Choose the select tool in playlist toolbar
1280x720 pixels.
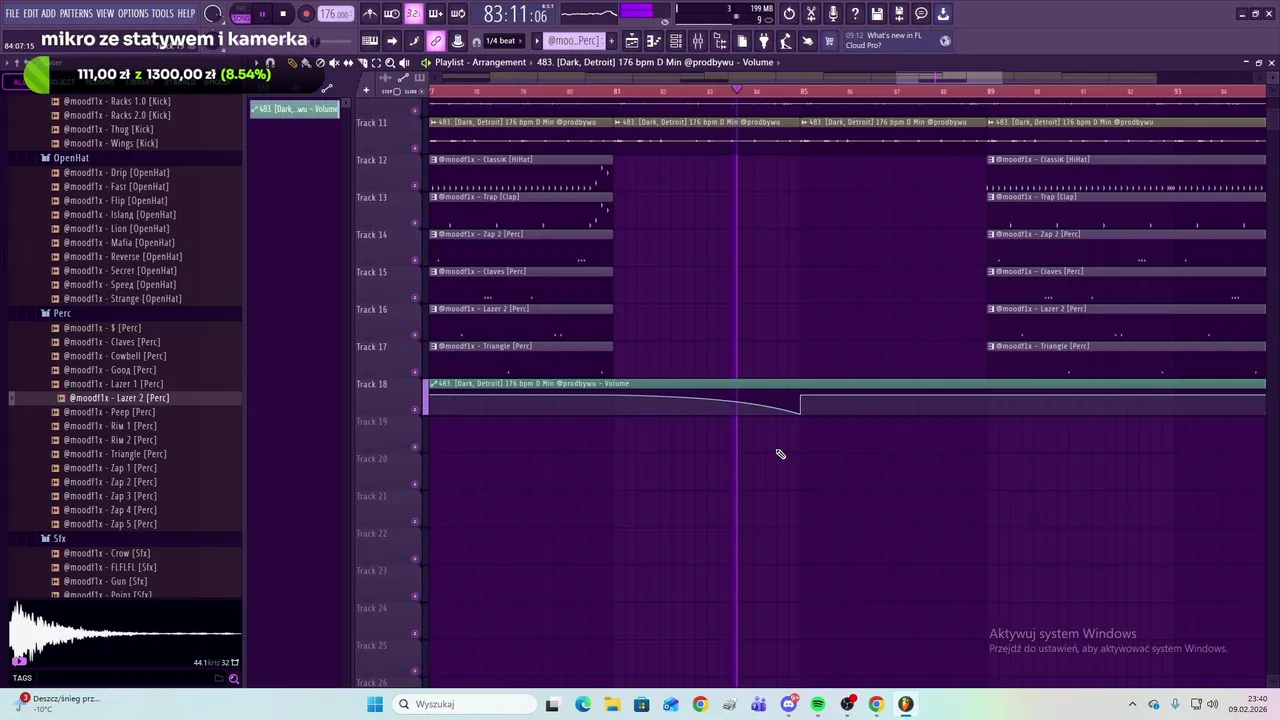[x=376, y=62]
